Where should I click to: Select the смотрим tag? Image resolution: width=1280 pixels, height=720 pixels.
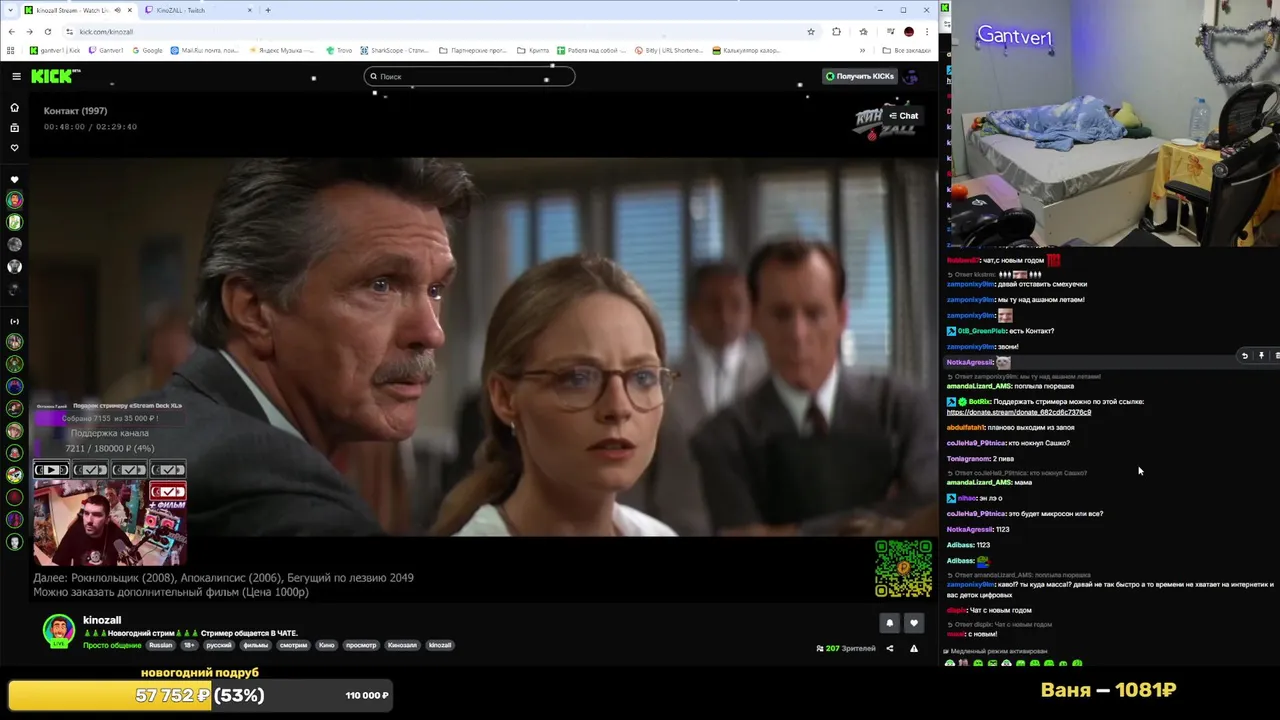[293, 645]
